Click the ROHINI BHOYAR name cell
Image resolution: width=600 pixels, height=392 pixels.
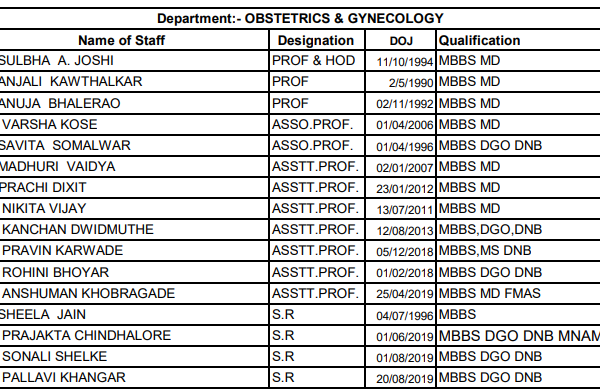(55, 272)
